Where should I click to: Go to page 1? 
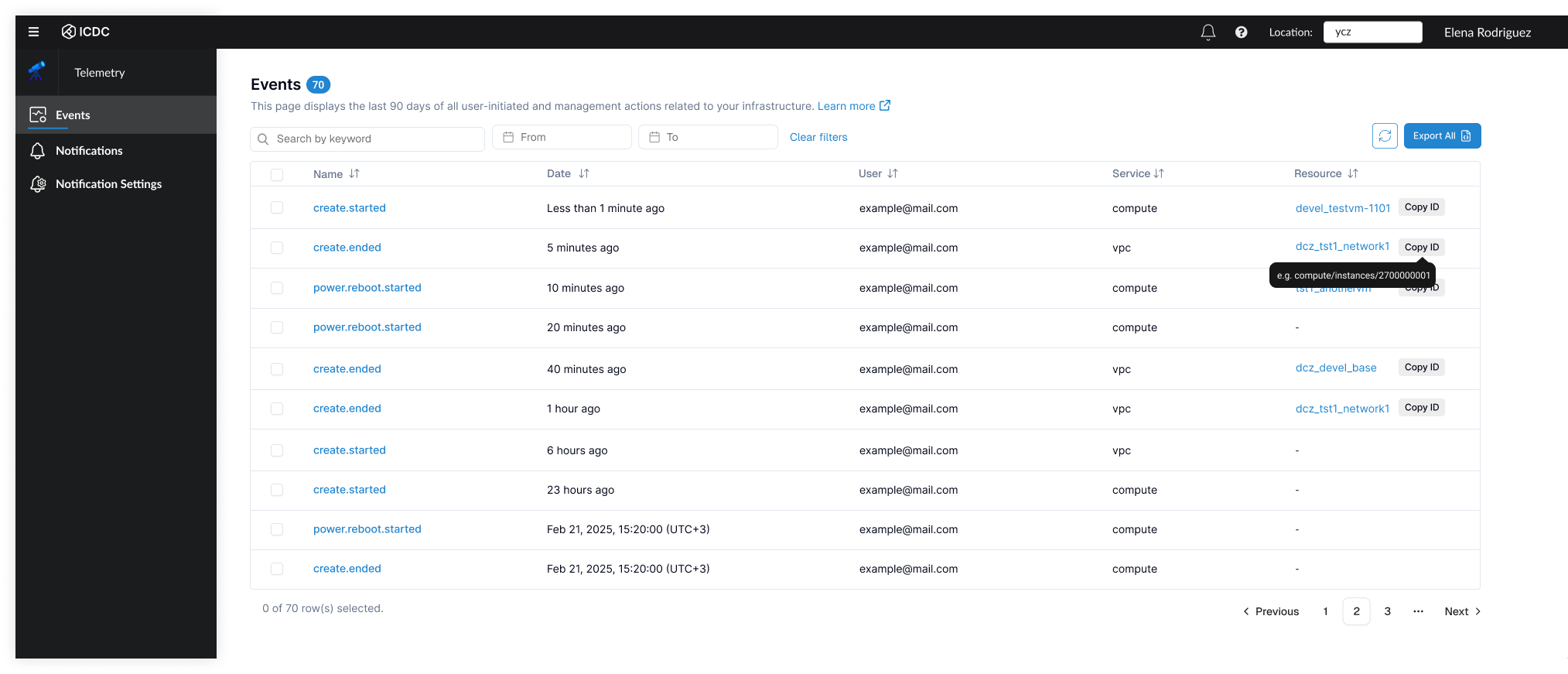click(1325, 611)
